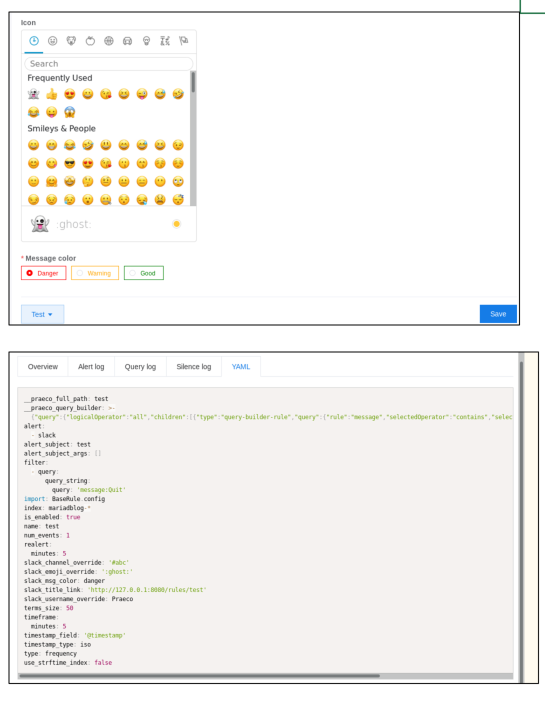Pick the thumbs up emoji
The height and width of the screenshot is (706, 545).
click(x=52, y=94)
